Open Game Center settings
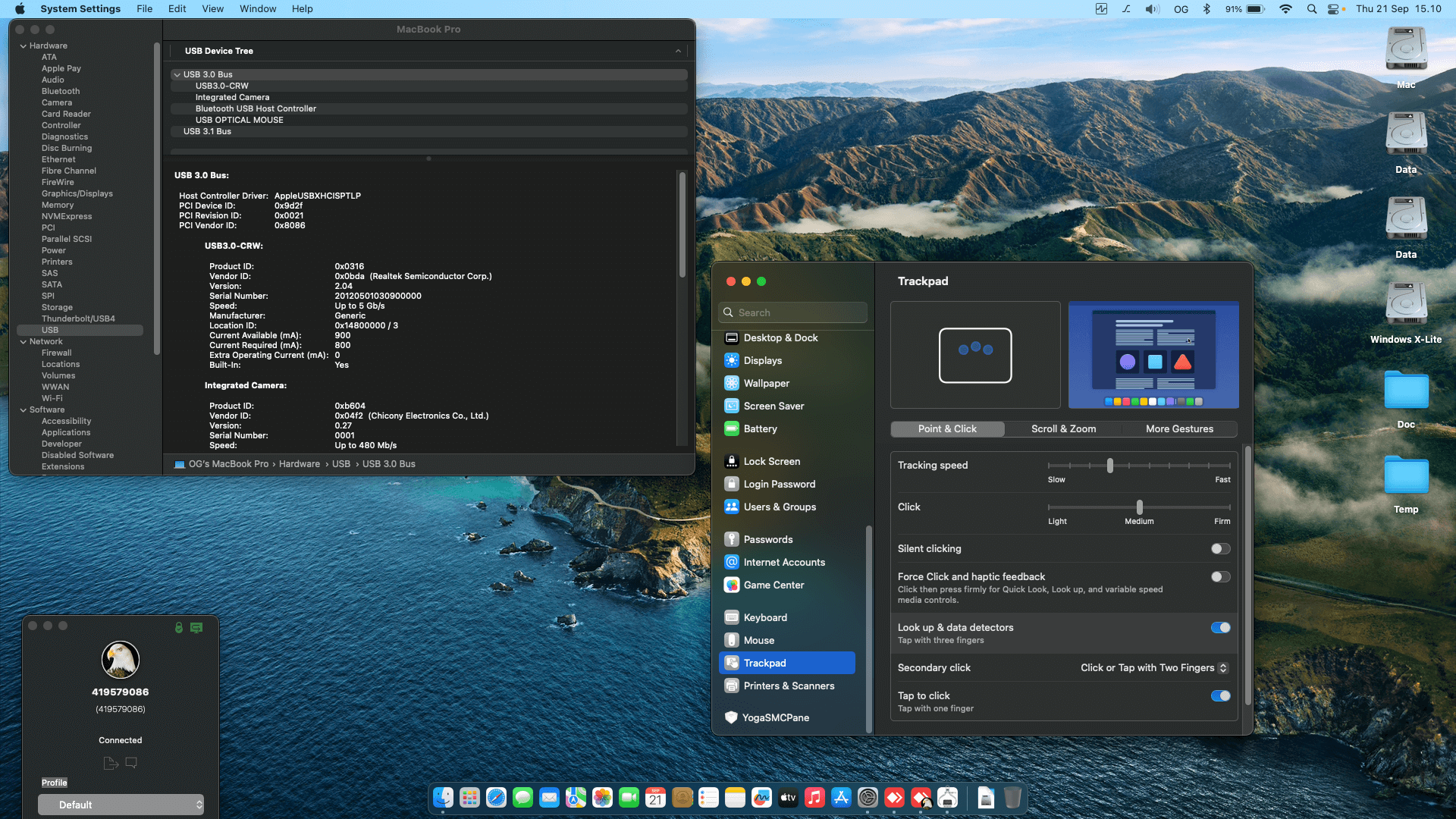 [x=787, y=585]
